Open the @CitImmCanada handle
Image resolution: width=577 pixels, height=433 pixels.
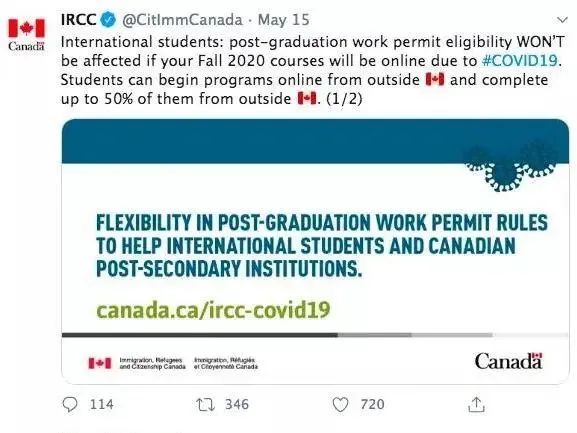click(182, 20)
